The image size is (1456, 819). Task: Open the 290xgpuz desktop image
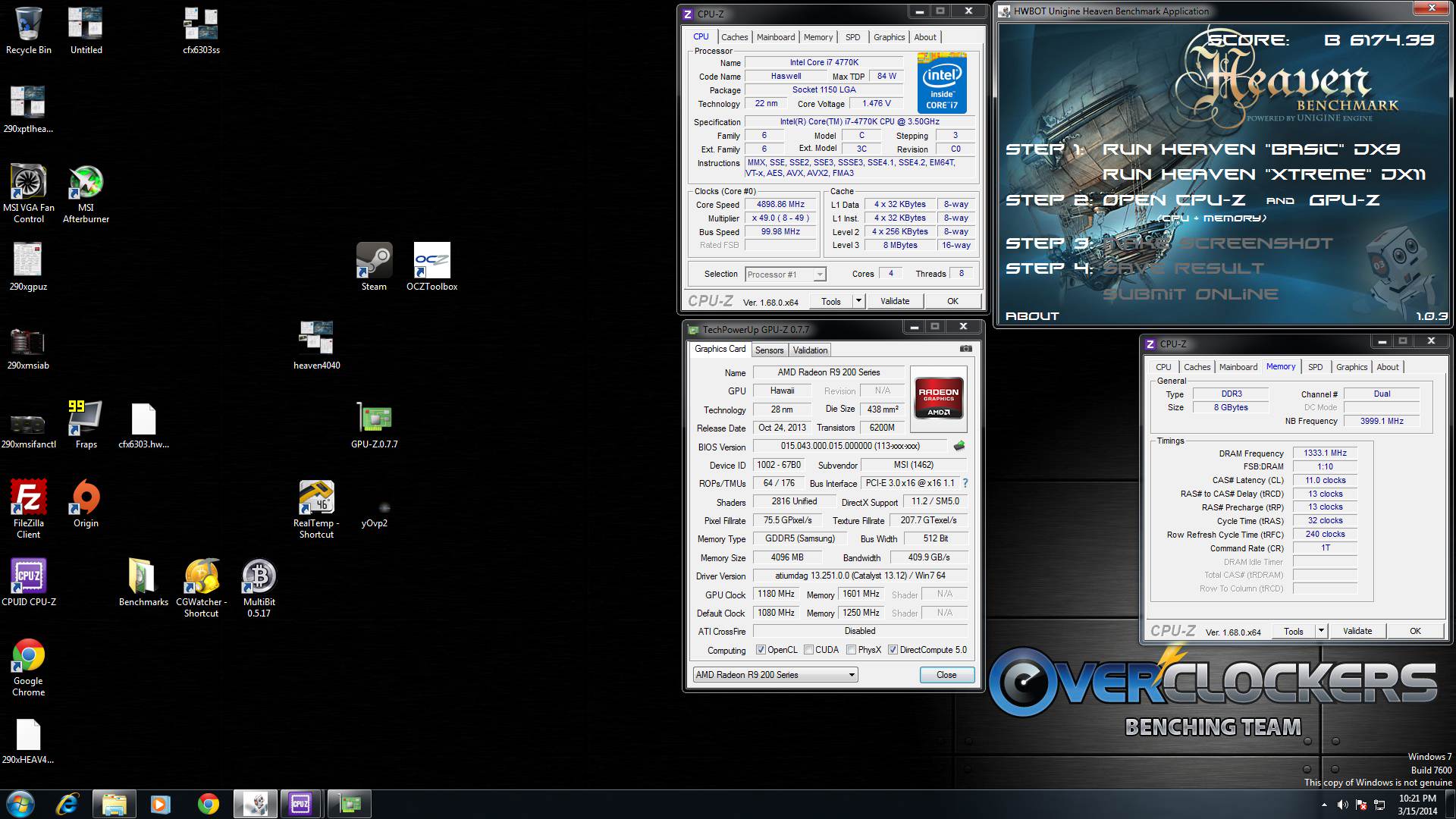pyautogui.click(x=29, y=266)
